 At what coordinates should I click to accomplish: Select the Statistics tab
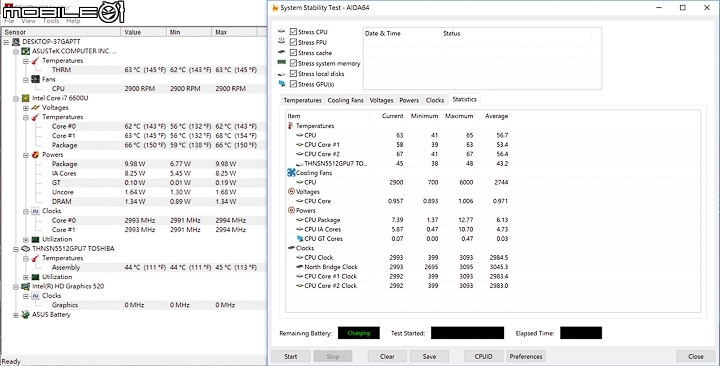[x=464, y=99]
